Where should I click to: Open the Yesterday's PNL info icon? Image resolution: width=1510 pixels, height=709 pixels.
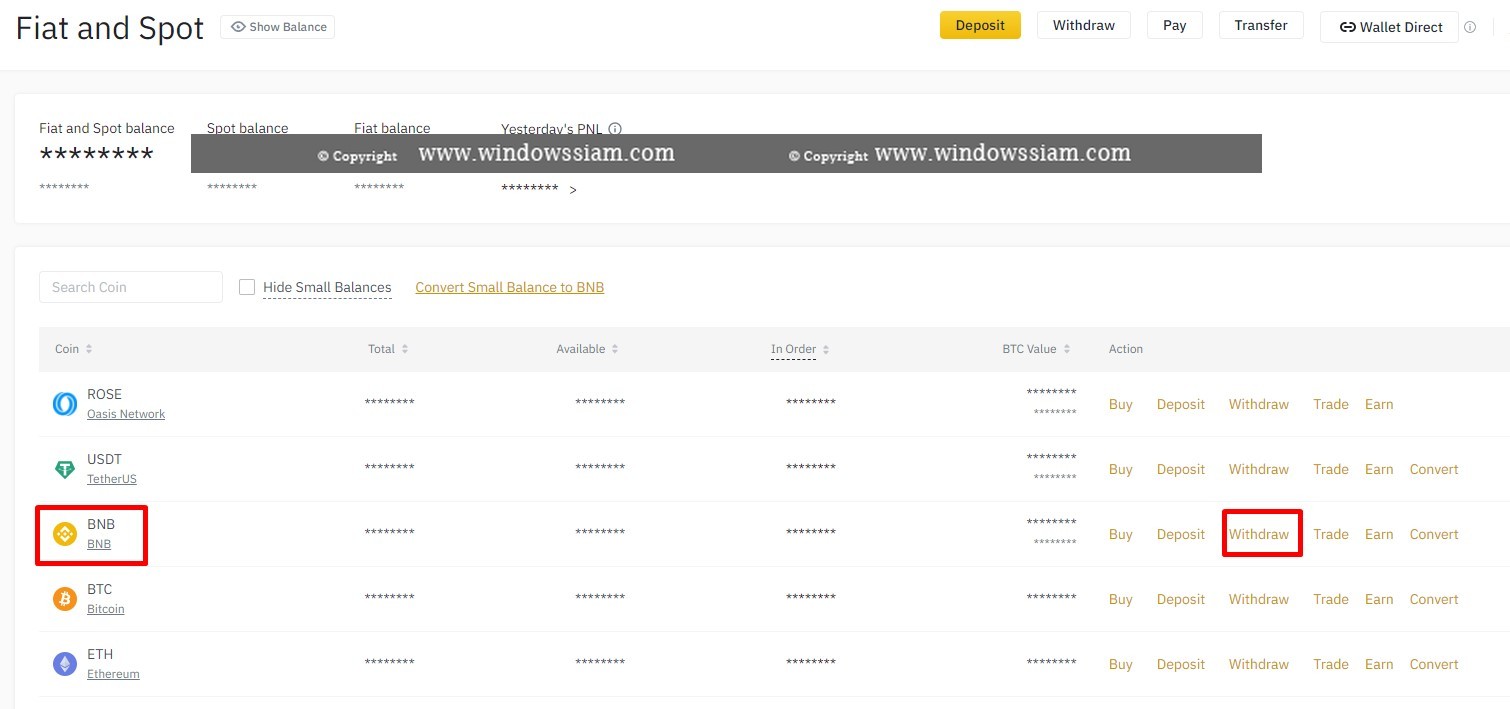[615, 128]
